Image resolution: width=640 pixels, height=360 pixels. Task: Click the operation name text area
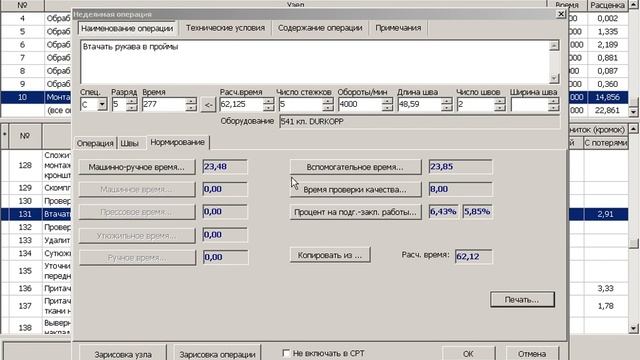pyautogui.click(x=315, y=62)
